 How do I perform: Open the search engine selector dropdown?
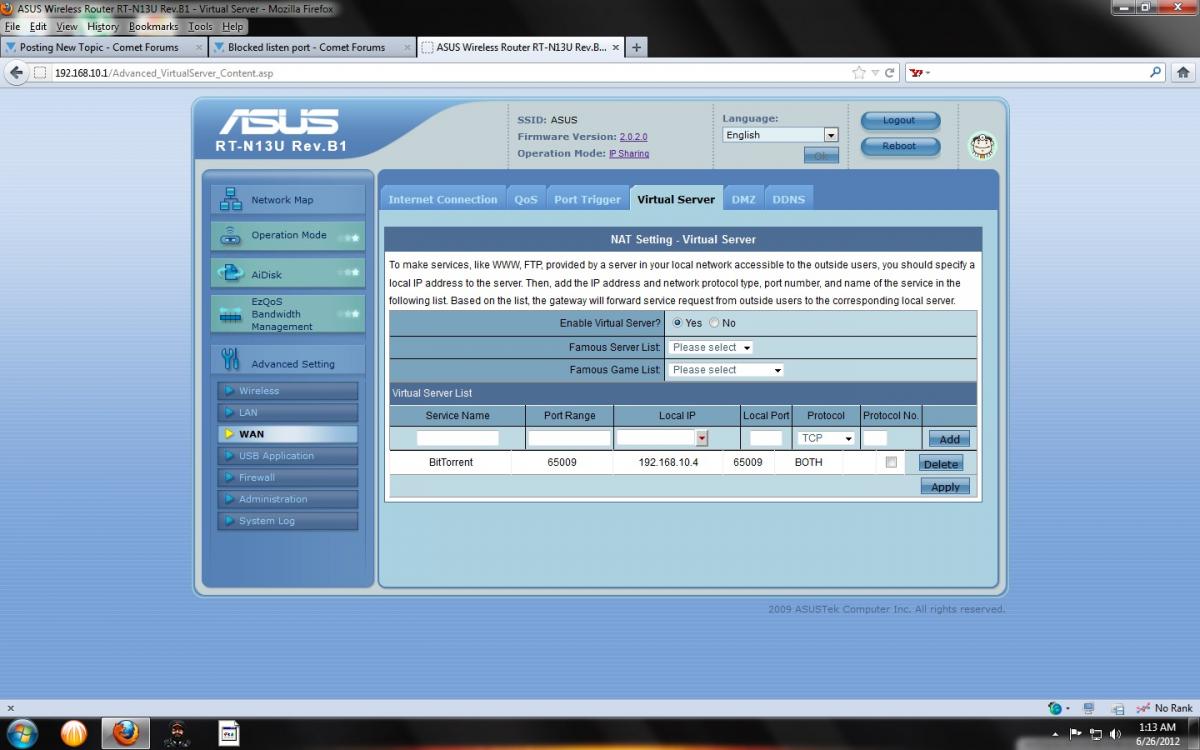(x=919, y=73)
